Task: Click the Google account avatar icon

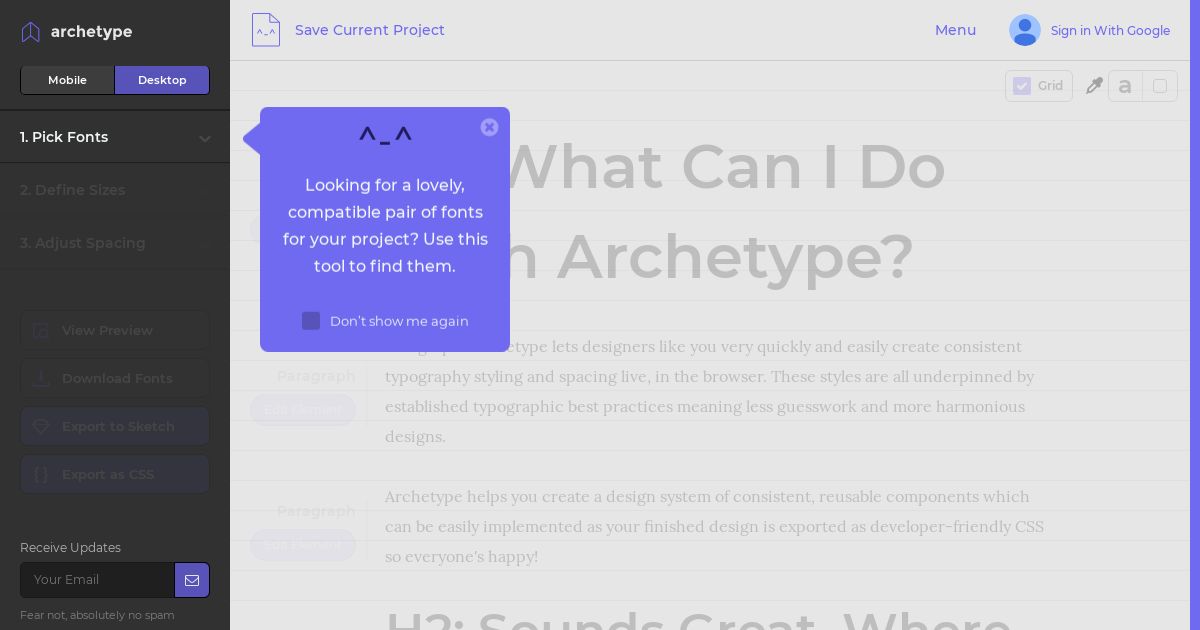Action: tap(1025, 30)
